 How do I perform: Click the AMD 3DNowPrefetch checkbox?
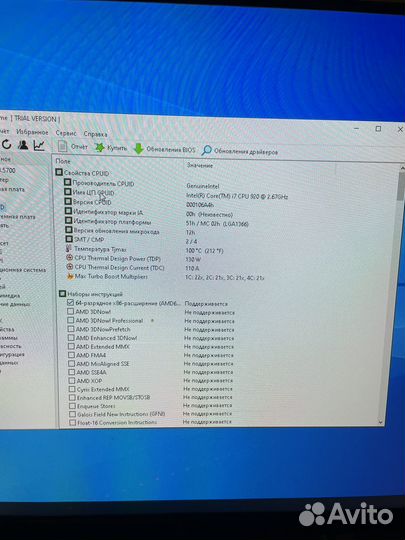pos(71,329)
